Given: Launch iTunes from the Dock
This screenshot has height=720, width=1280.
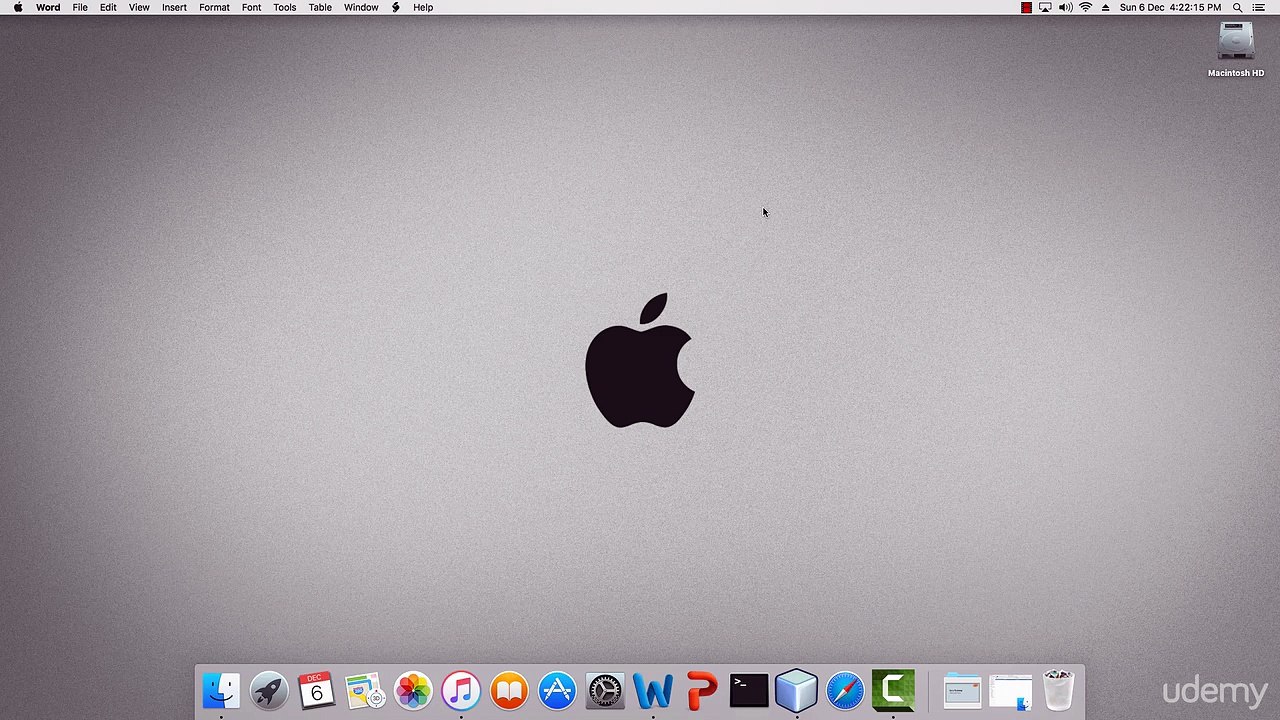Looking at the screenshot, I should (x=461, y=691).
